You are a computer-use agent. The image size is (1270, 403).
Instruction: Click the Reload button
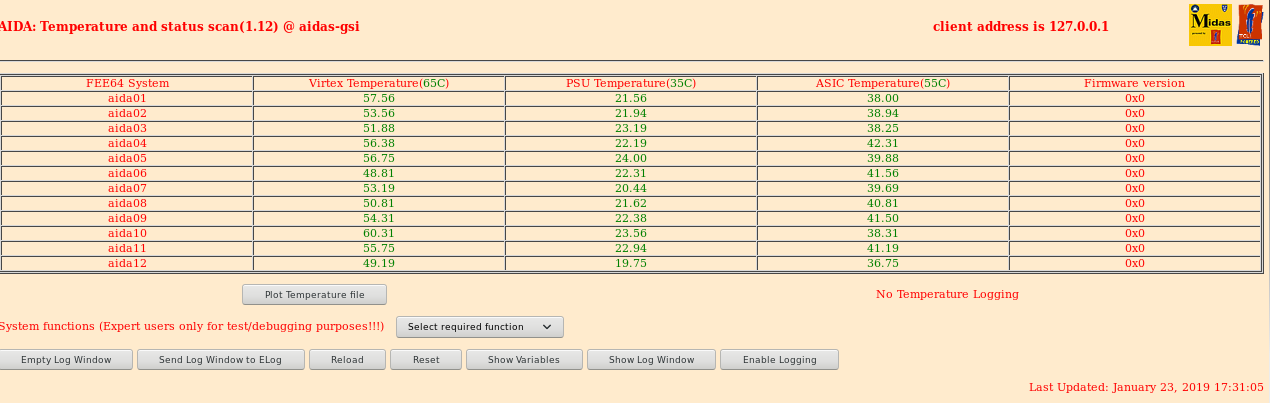(x=347, y=360)
